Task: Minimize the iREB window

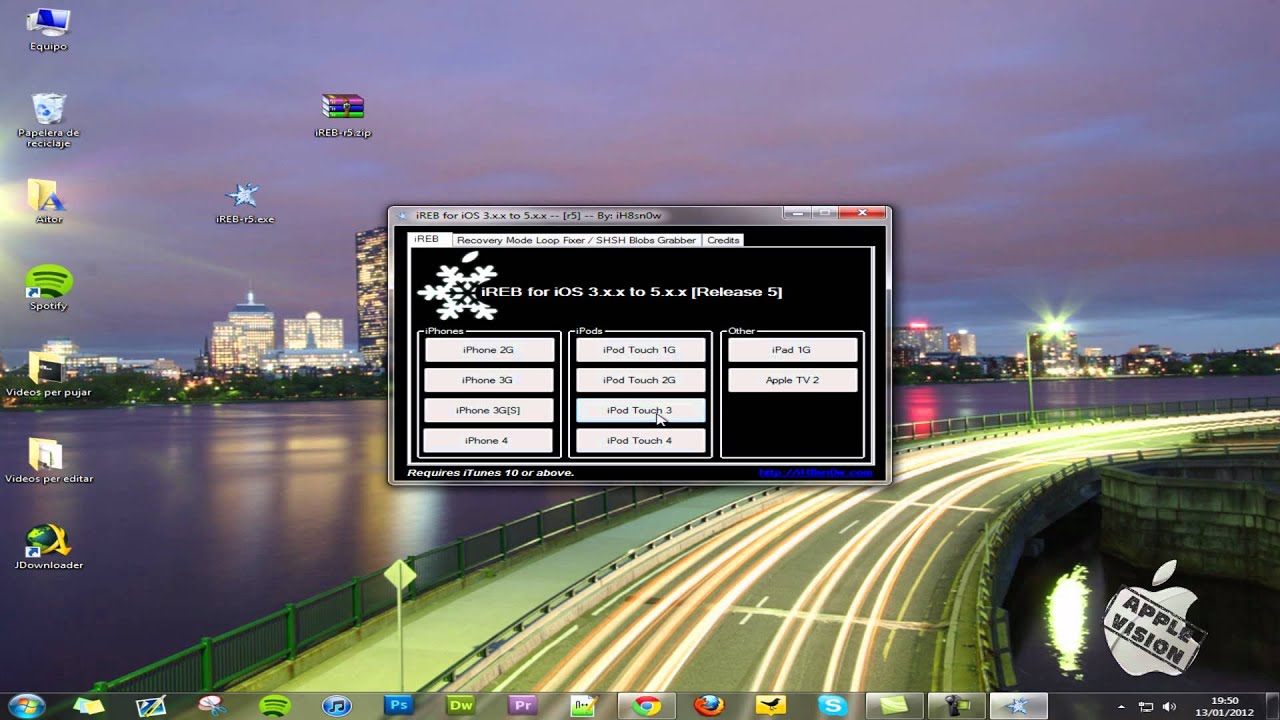Action: (x=797, y=213)
